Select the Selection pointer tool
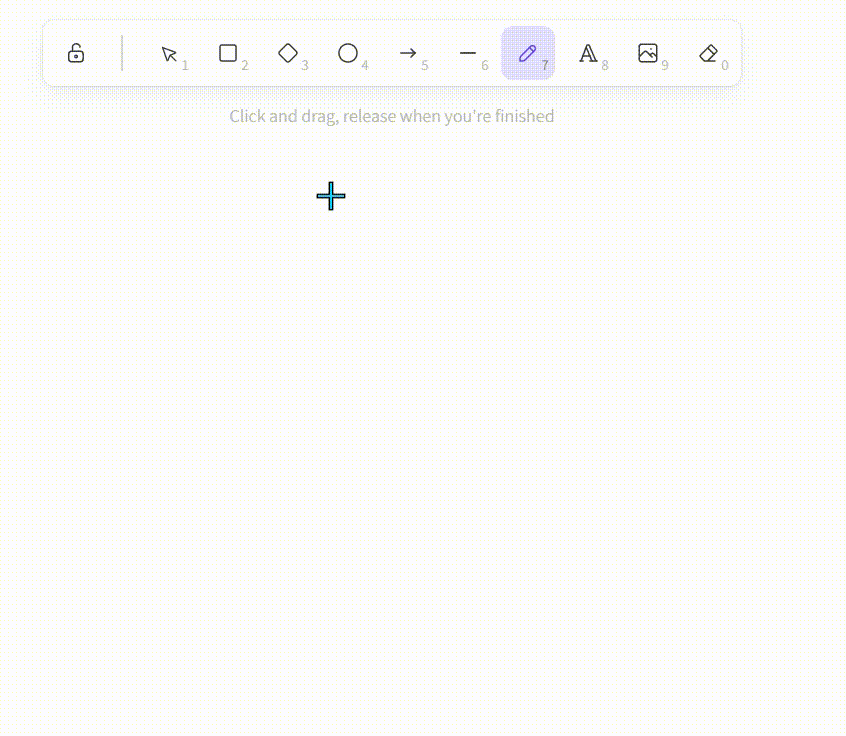Screen dimensions: 846x736 168,53
